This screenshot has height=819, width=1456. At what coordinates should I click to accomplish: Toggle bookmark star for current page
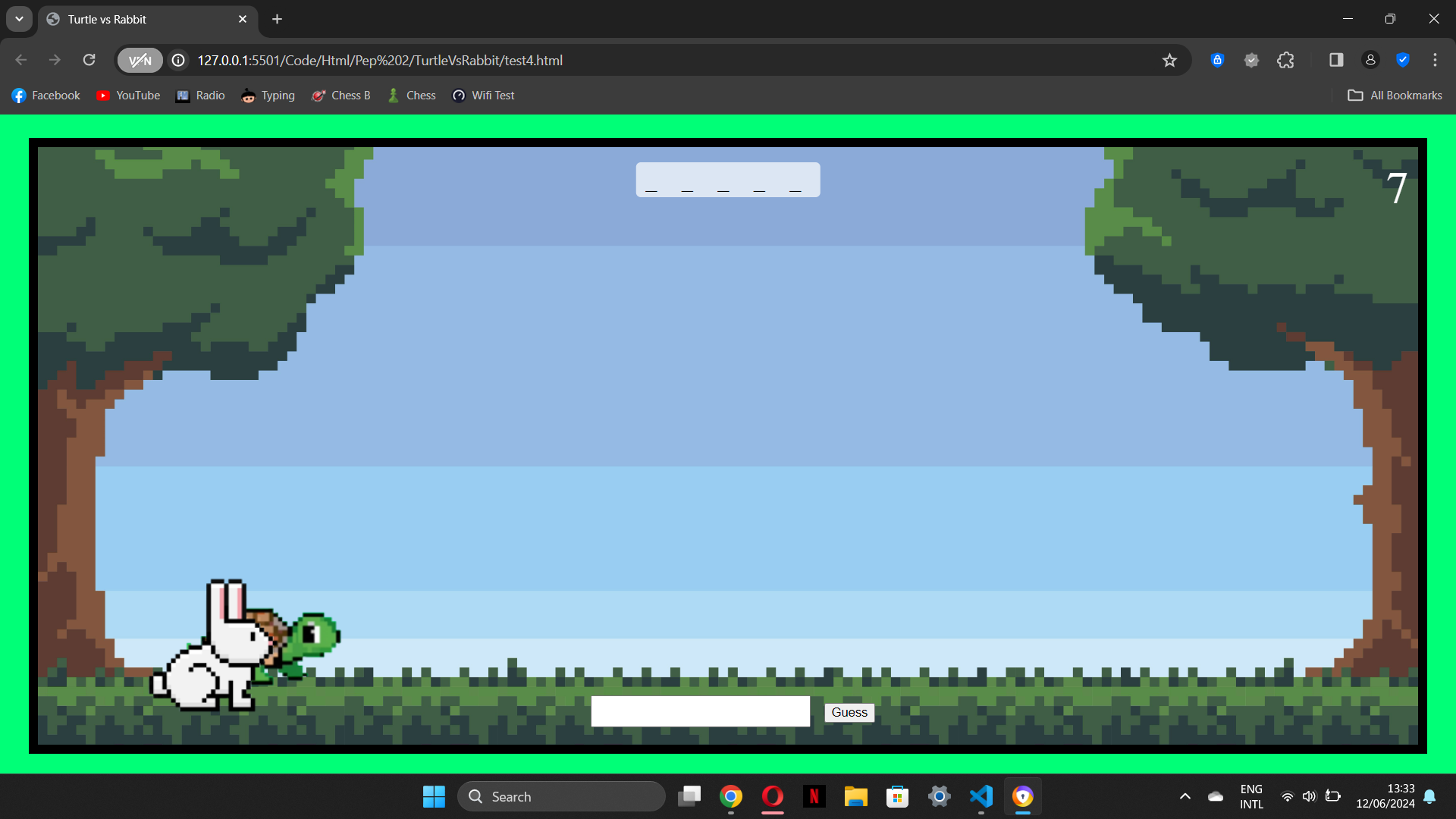click(x=1170, y=60)
